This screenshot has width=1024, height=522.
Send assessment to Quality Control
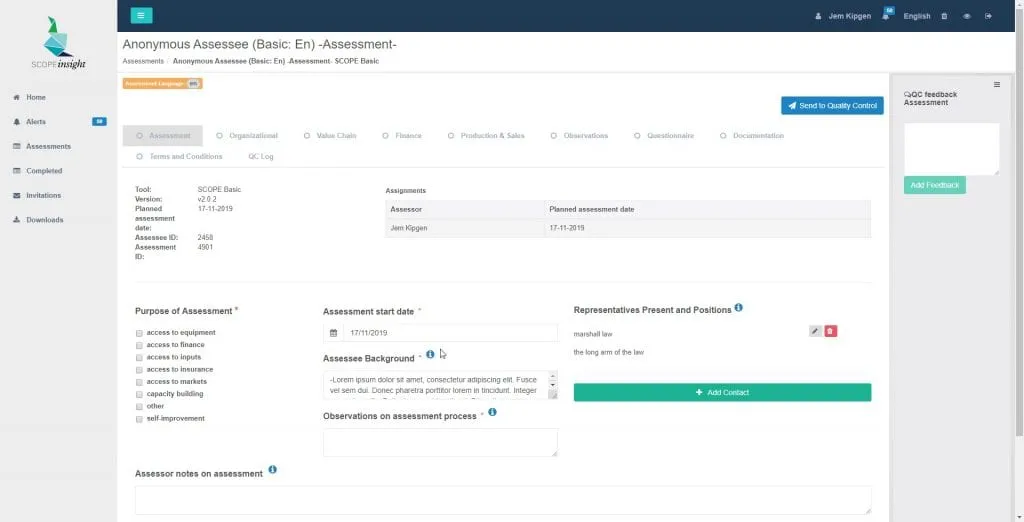pos(832,106)
